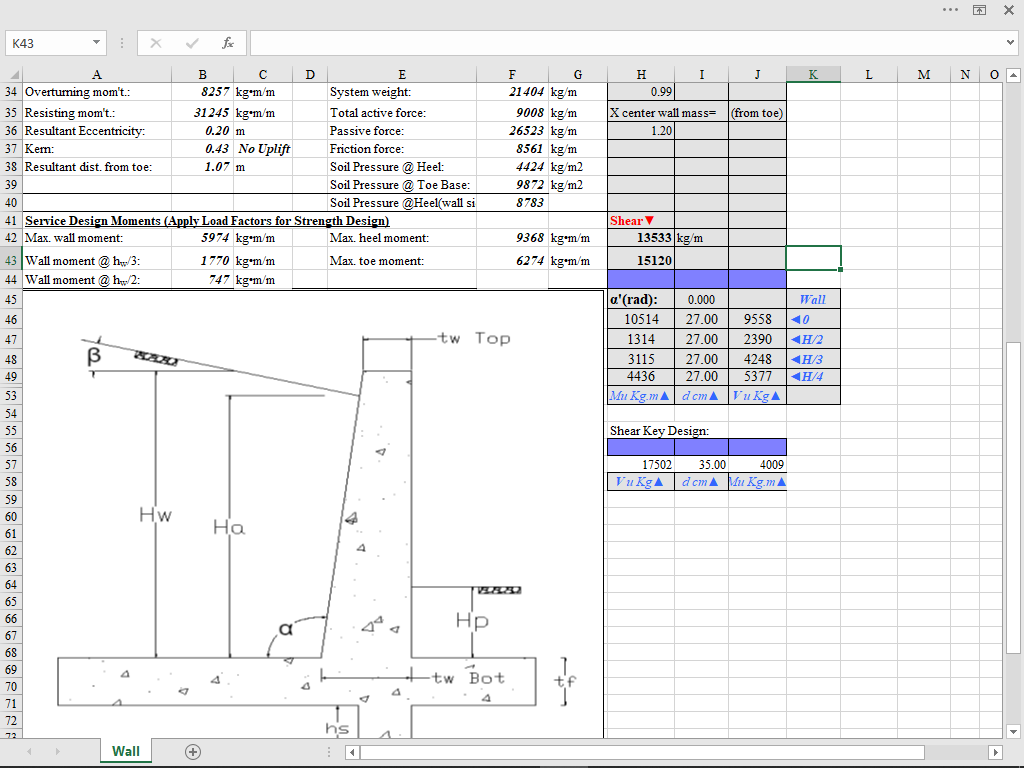Click the Soil Pressure @ Toe Base value 9872
Screen dimensions: 1024x768
(x=513, y=185)
